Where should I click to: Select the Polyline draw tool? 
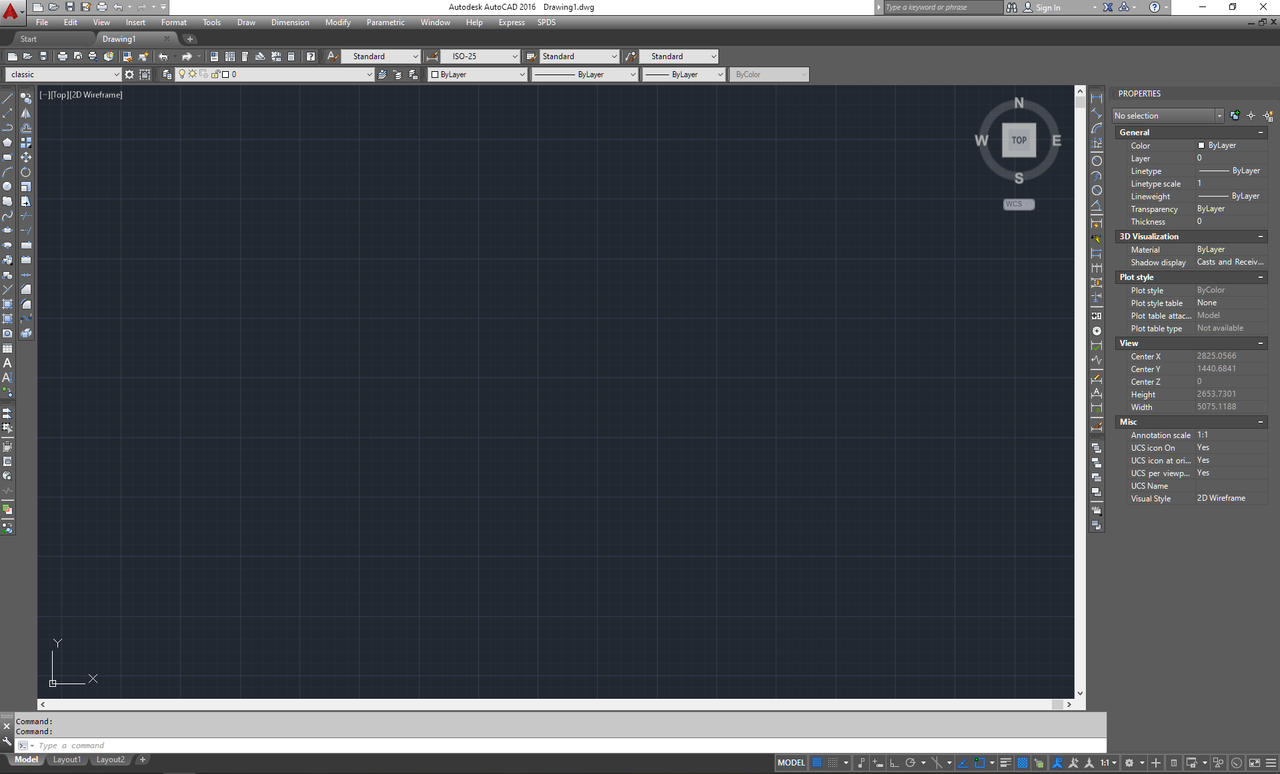tap(7, 128)
